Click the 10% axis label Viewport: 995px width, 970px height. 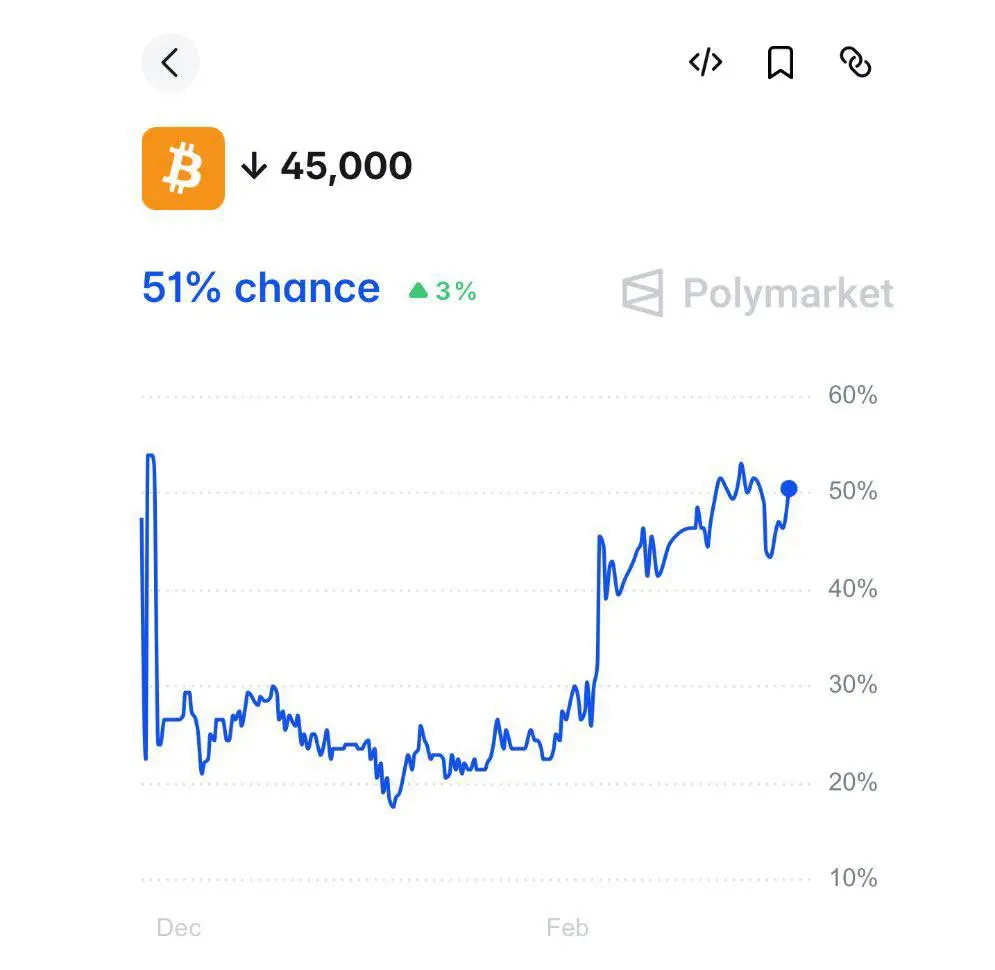[x=853, y=878]
